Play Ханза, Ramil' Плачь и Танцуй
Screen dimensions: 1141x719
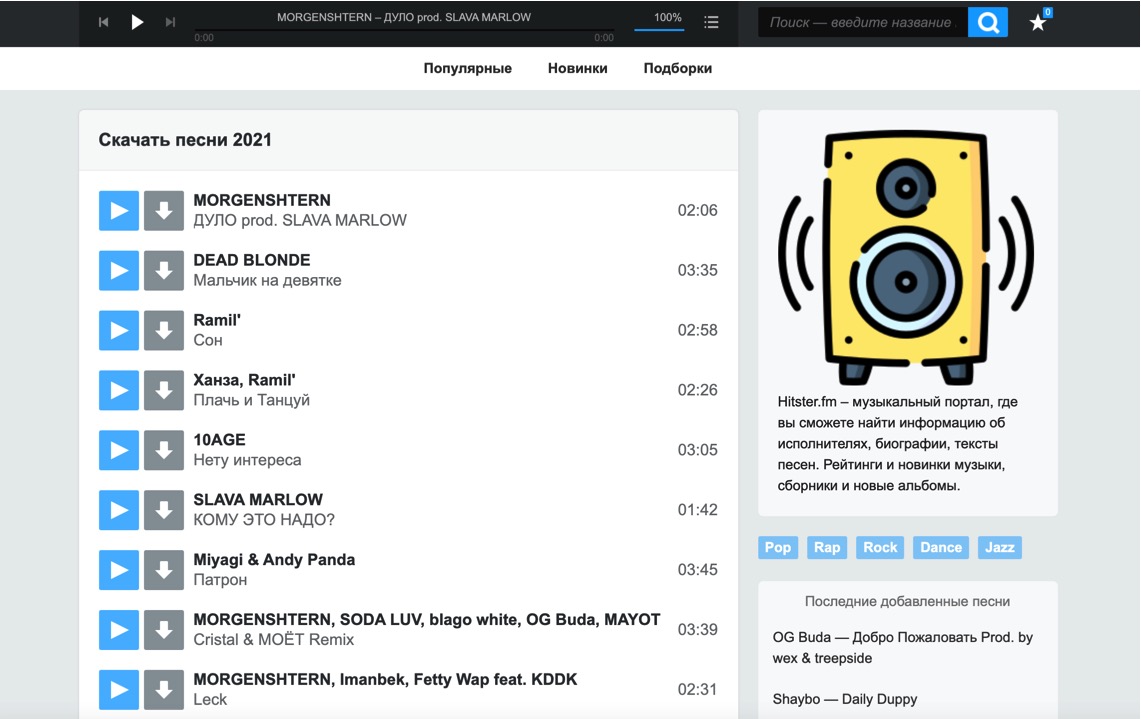point(119,390)
